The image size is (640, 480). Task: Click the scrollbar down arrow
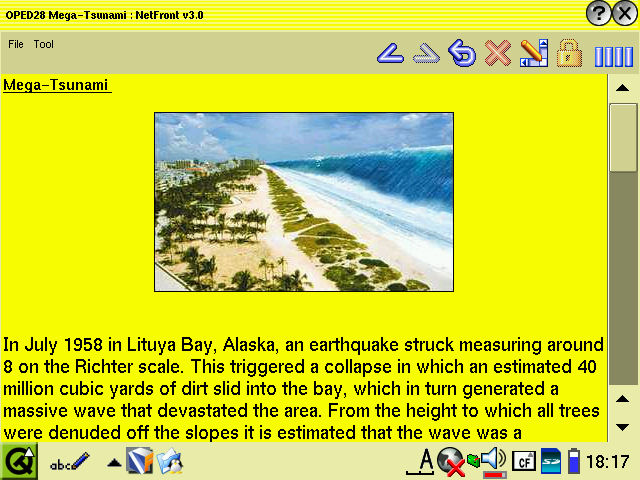(x=622, y=427)
